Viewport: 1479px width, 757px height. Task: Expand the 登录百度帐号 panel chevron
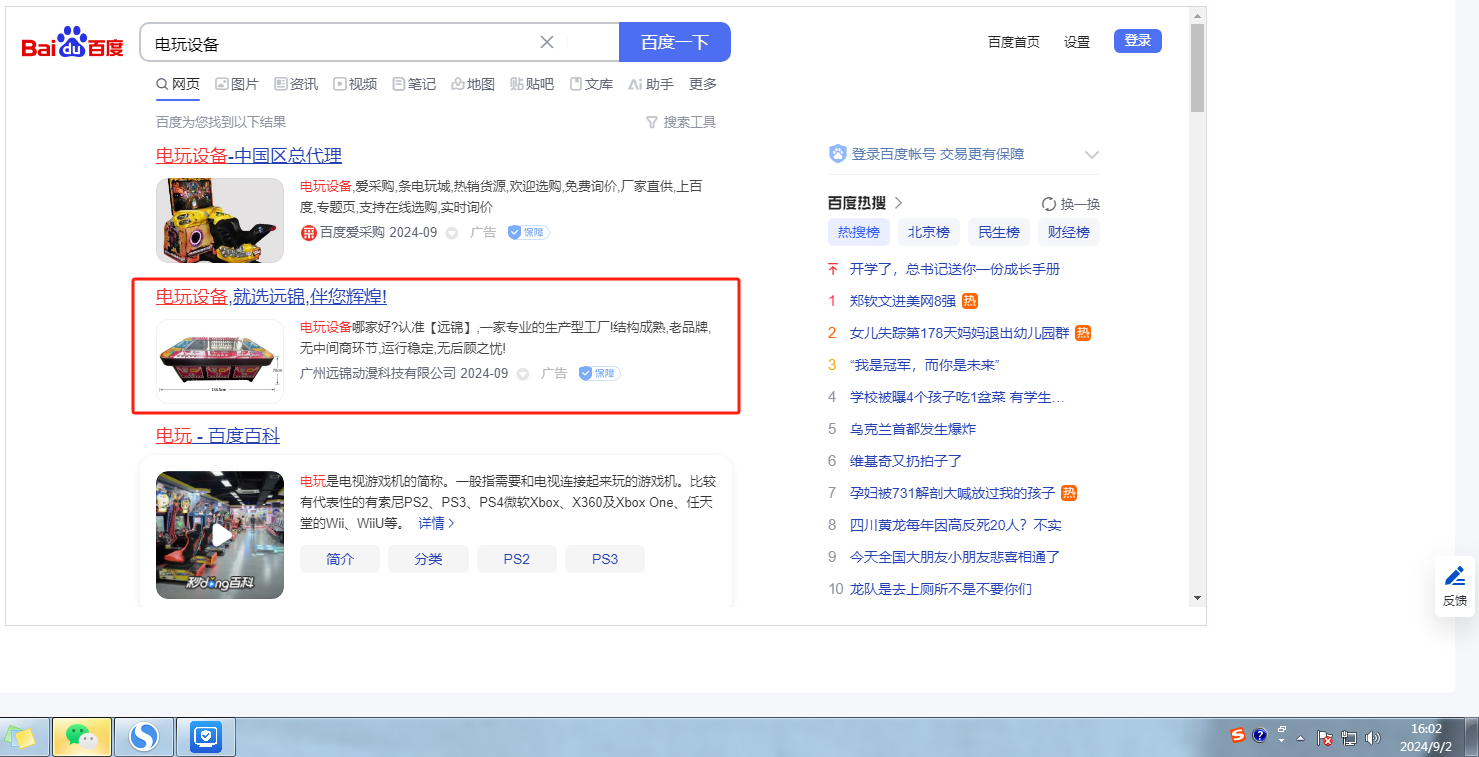1092,155
